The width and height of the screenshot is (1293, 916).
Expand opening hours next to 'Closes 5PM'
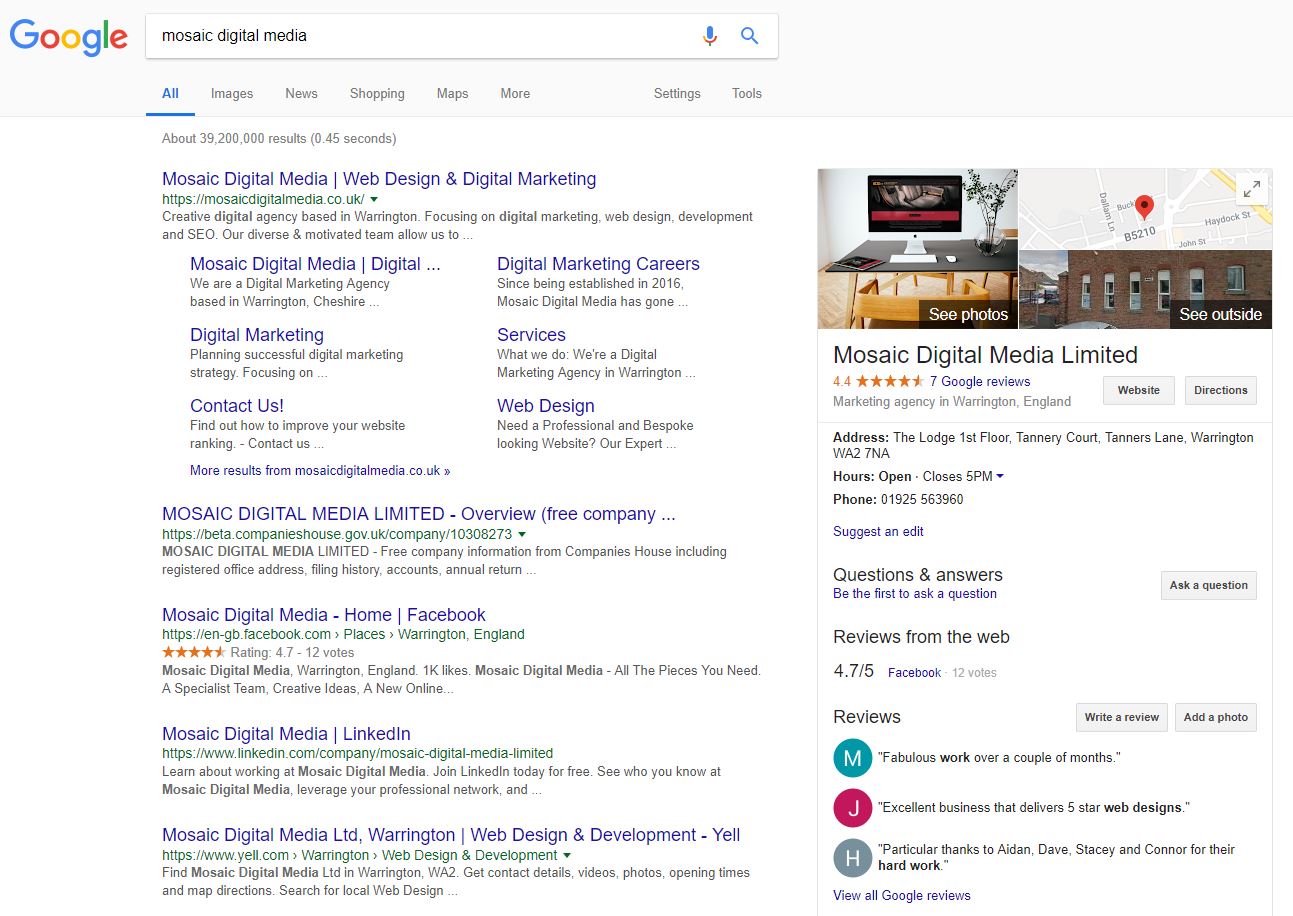(1000, 477)
